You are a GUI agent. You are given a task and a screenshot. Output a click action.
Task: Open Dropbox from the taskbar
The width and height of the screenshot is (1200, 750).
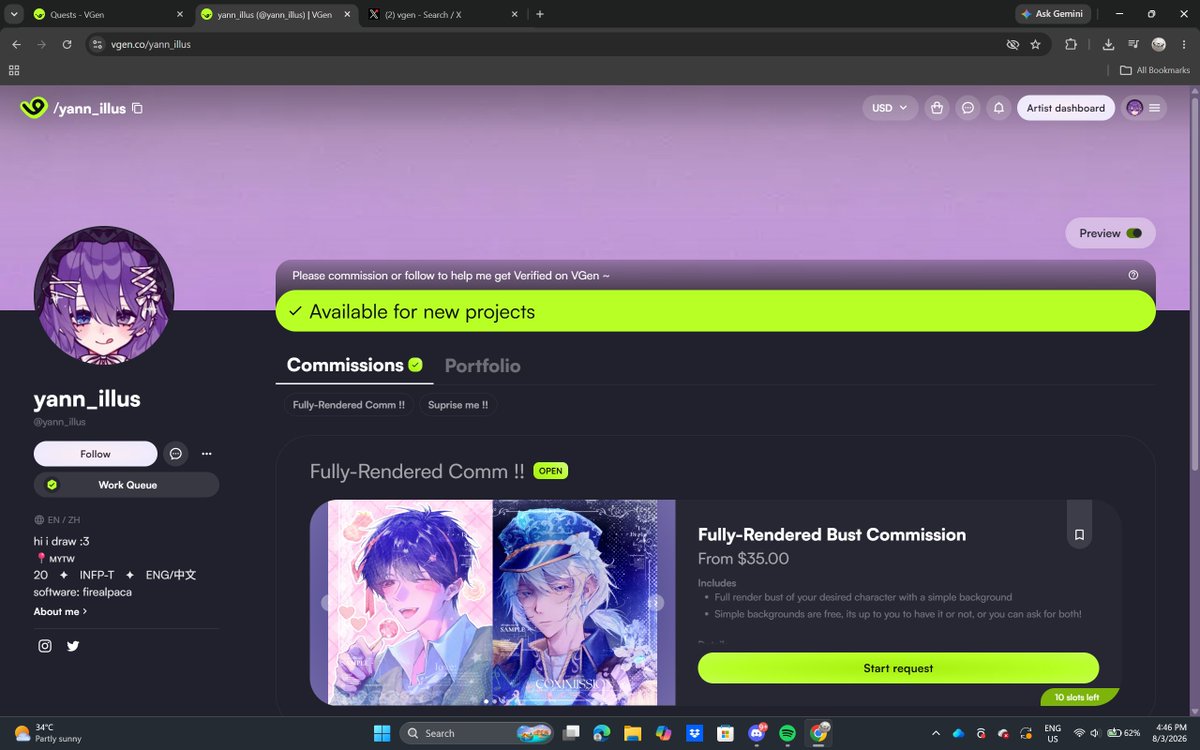click(694, 733)
